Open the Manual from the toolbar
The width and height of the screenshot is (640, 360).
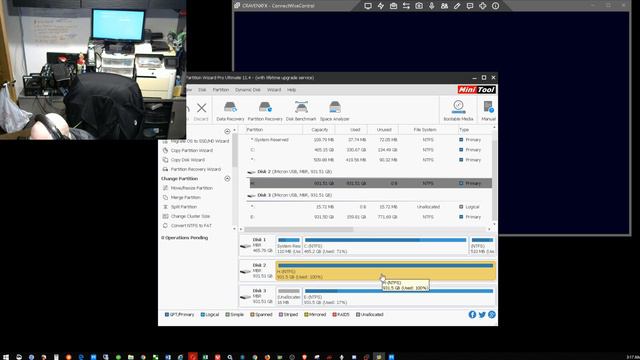click(488, 111)
